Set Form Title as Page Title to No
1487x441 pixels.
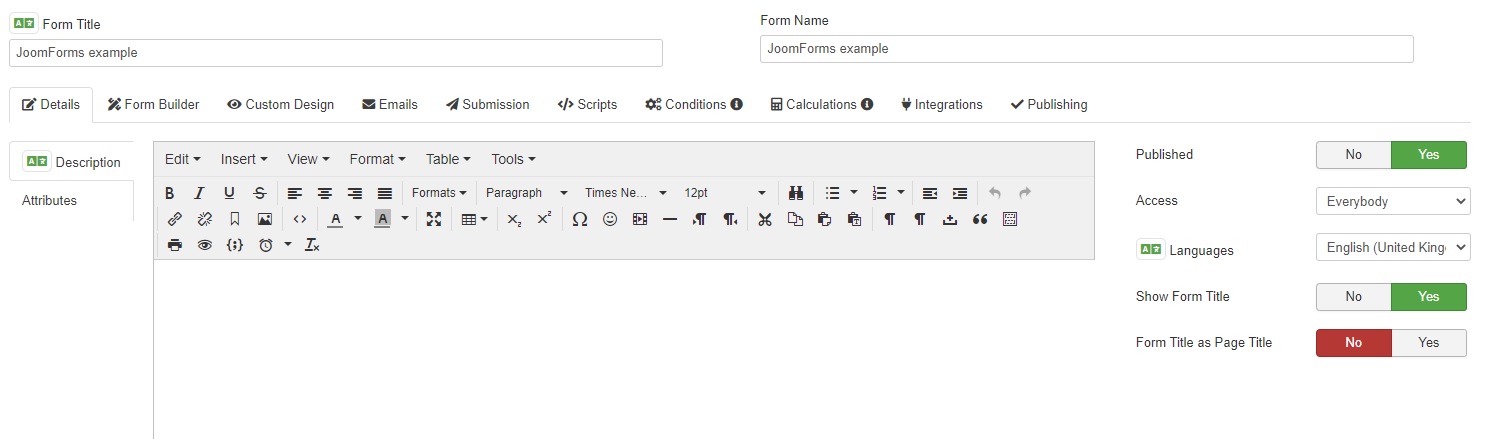point(1353,343)
